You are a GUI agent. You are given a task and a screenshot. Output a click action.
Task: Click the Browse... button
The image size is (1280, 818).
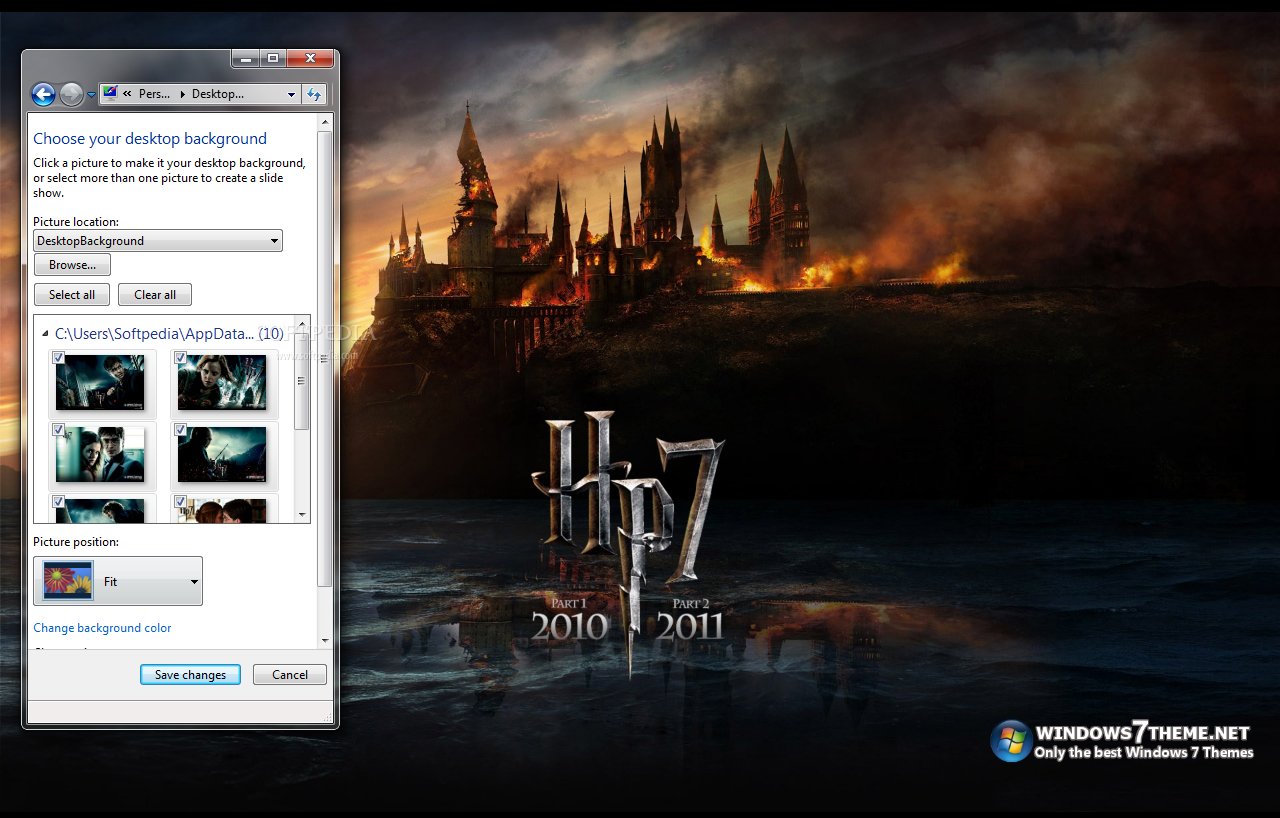coord(72,265)
